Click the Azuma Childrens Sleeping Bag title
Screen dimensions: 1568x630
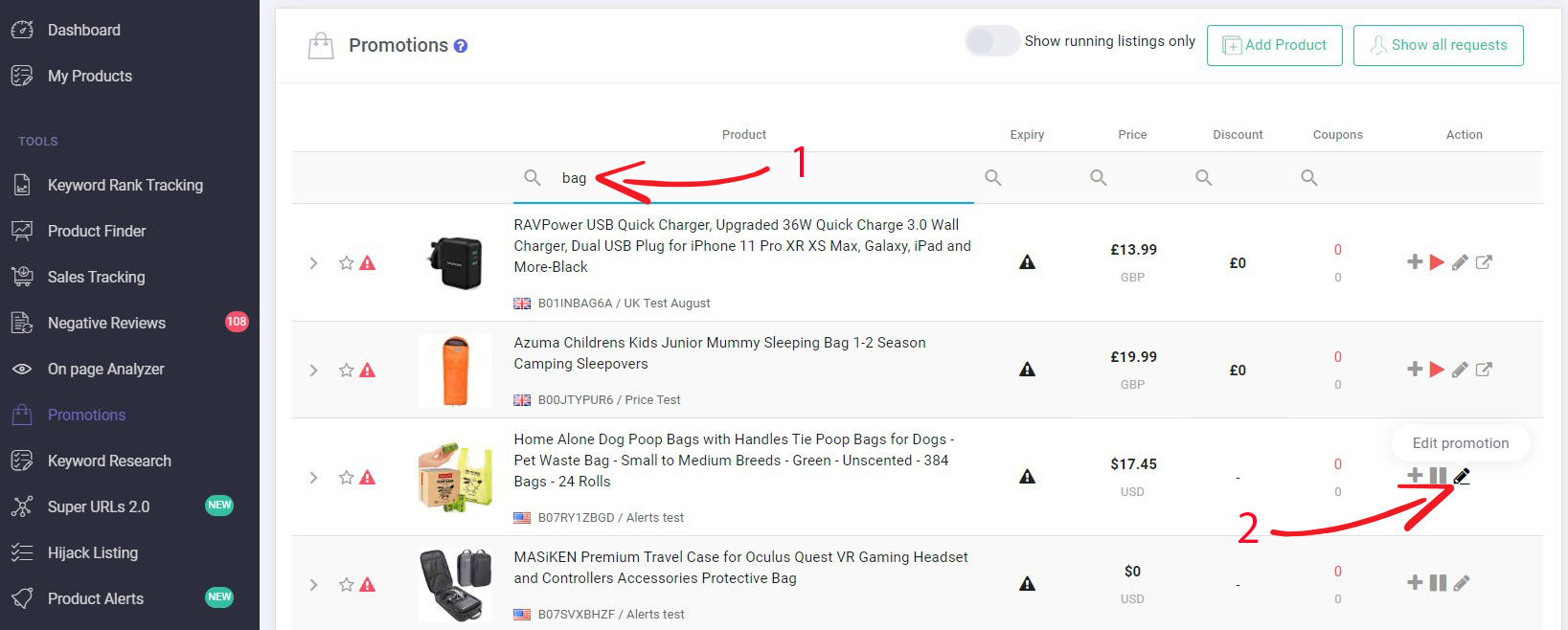[x=720, y=353]
